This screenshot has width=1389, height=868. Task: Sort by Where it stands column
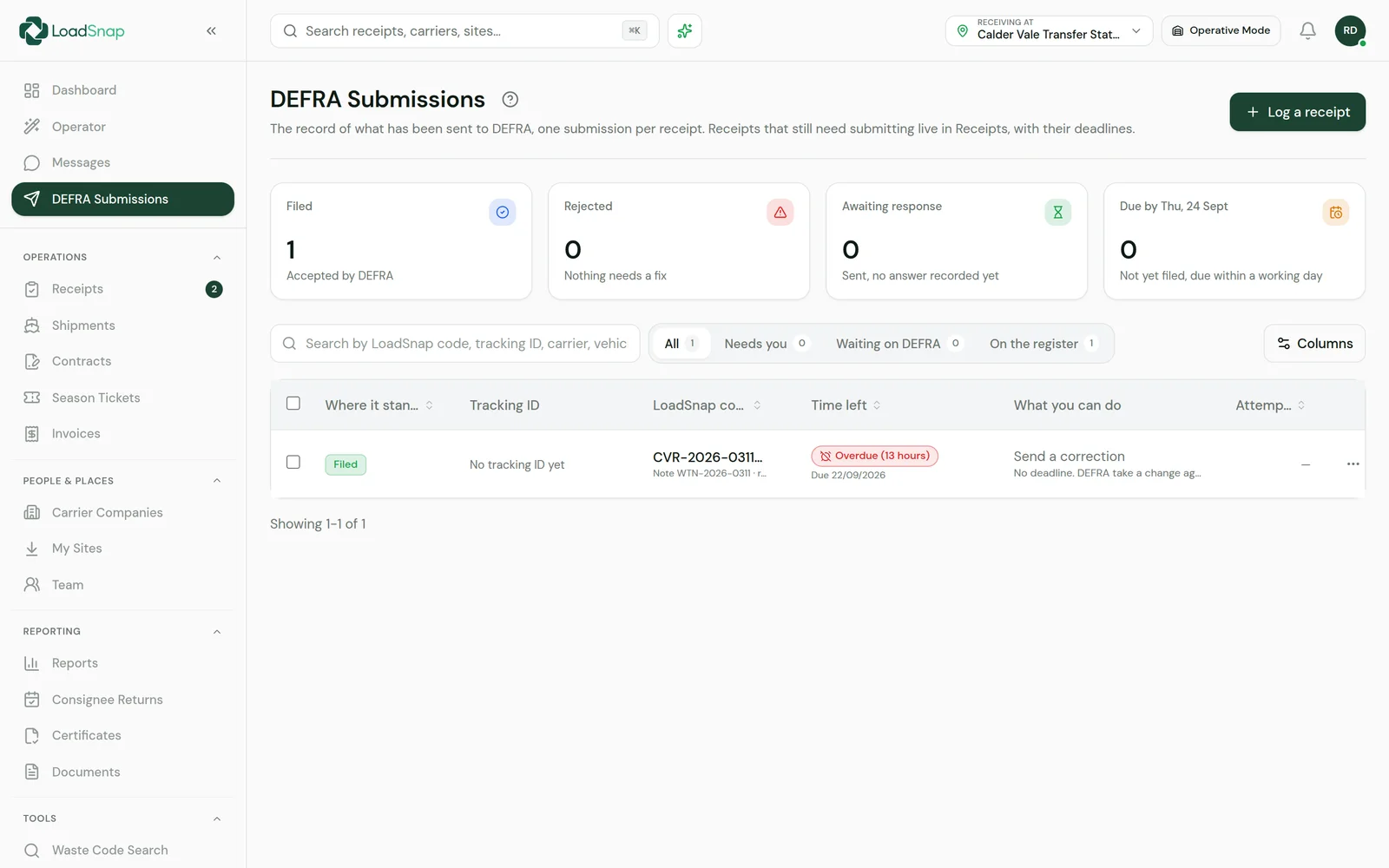[x=379, y=405]
